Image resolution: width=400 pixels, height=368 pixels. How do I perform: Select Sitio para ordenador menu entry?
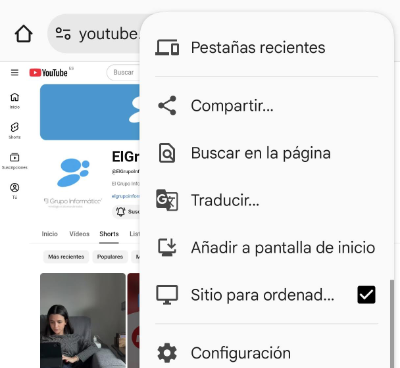[267, 295]
